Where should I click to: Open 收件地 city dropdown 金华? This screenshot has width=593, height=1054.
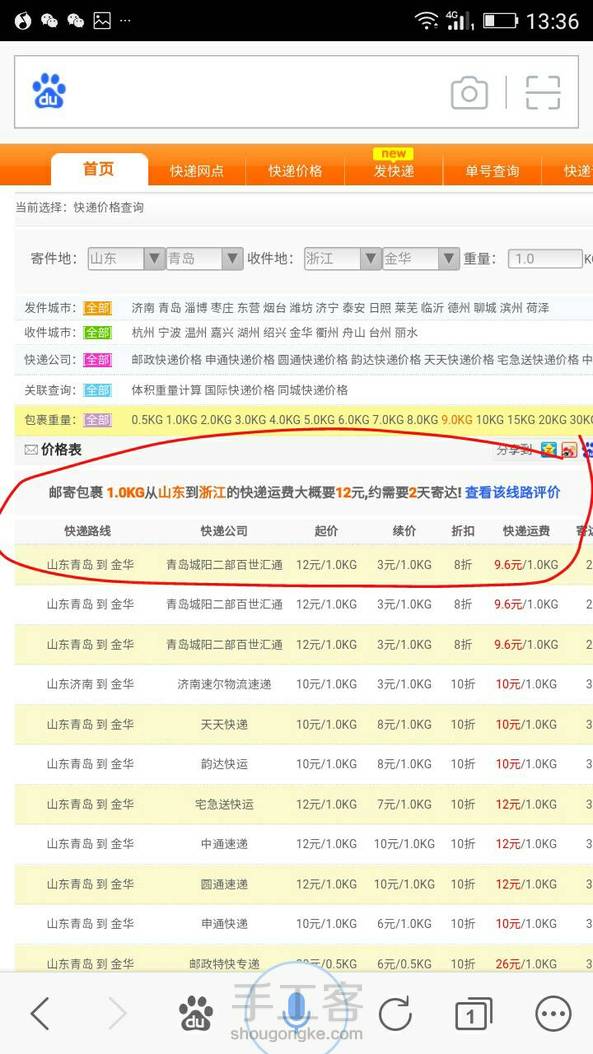click(x=421, y=259)
